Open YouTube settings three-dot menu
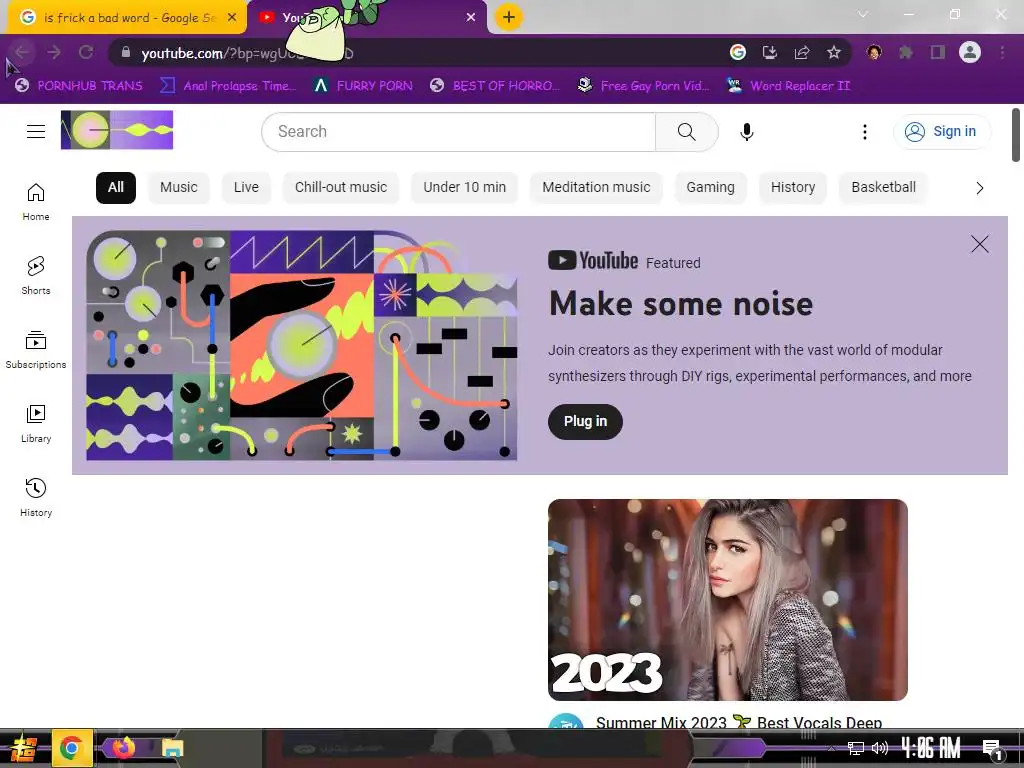This screenshot has width=1024, height=768. coord(865,131)
